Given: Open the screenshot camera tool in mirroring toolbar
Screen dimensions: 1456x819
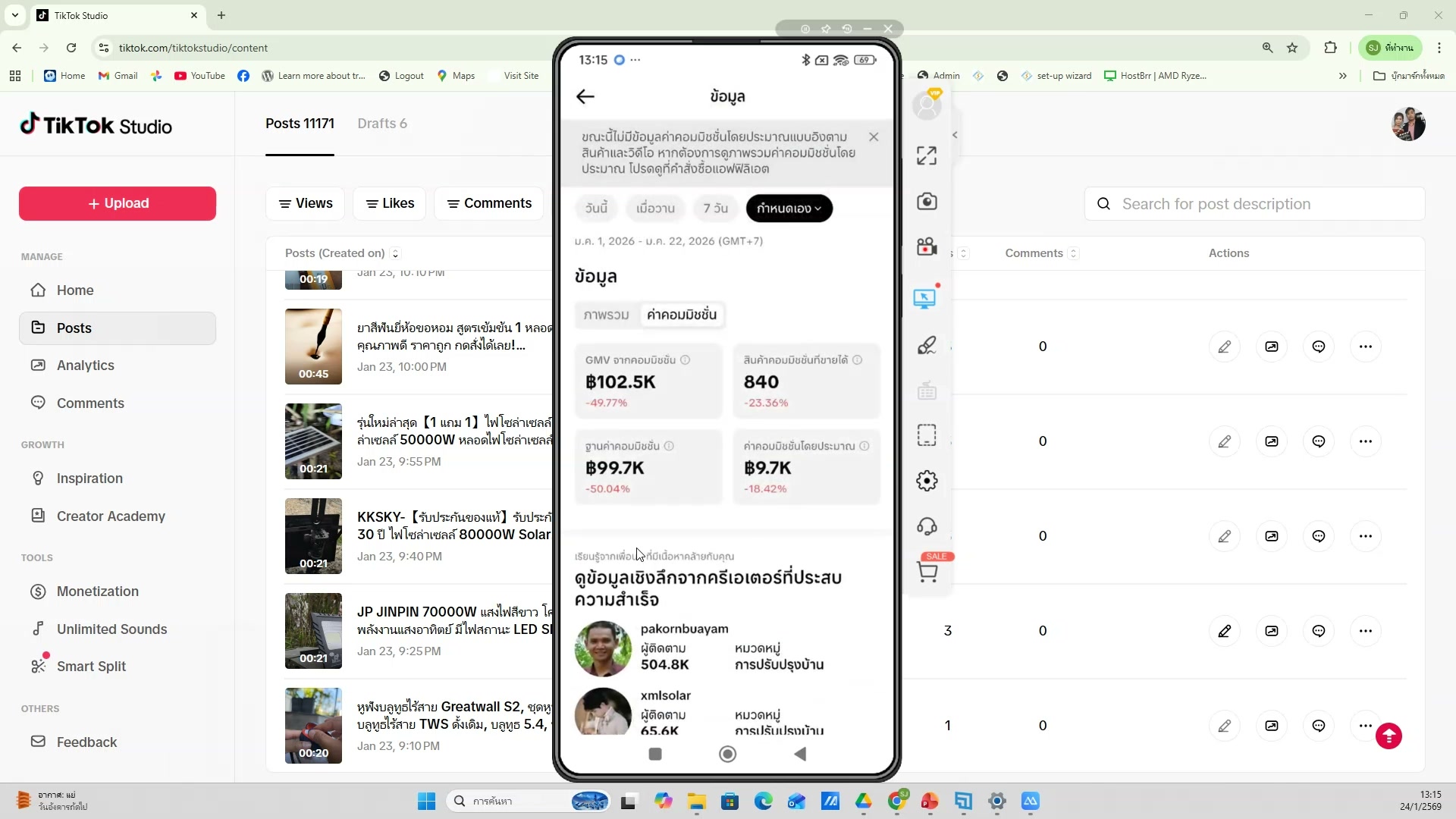Looking at the screenshot, I should (x=927, y=201).
